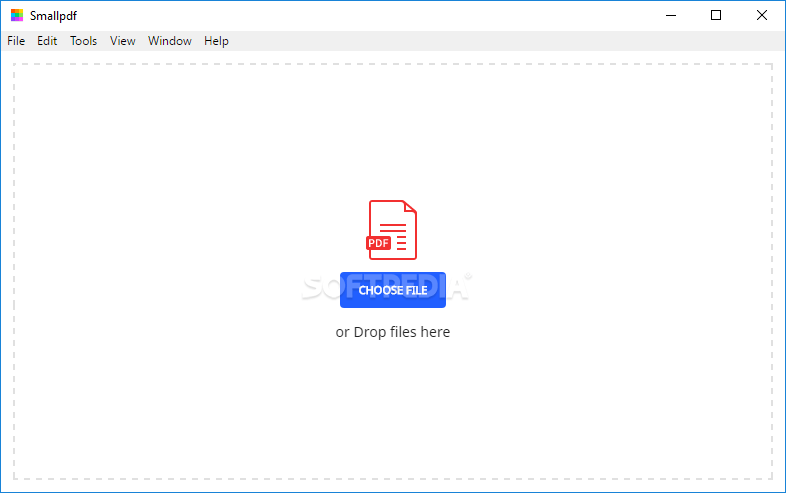786x493 pixels.
Task: Click the 'or Drop files here' text
Action: pyautogui.click(x=392, y=332)
